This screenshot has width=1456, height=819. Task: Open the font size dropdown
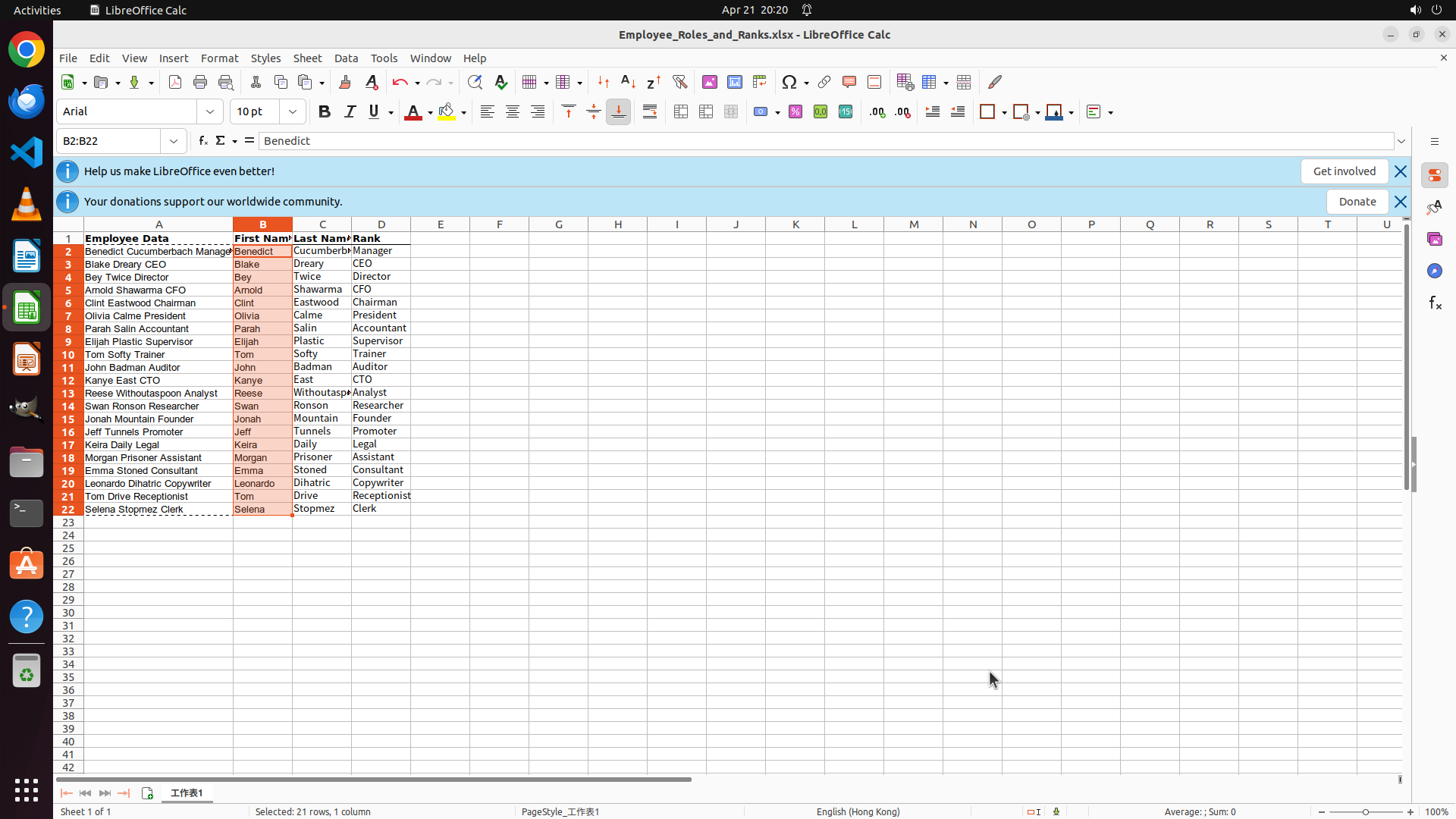click(x=293, y=112)
